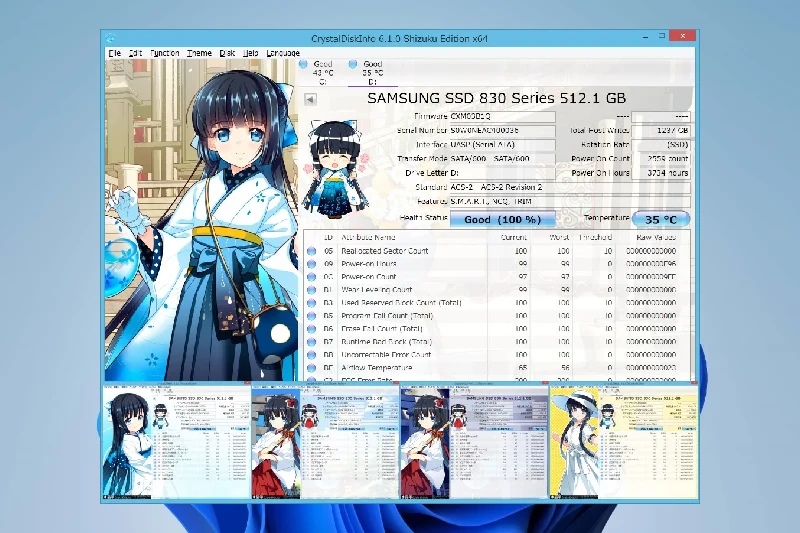
Task: Select the Airflow Temperature attribute name
Action: click(x=377, y=368)
